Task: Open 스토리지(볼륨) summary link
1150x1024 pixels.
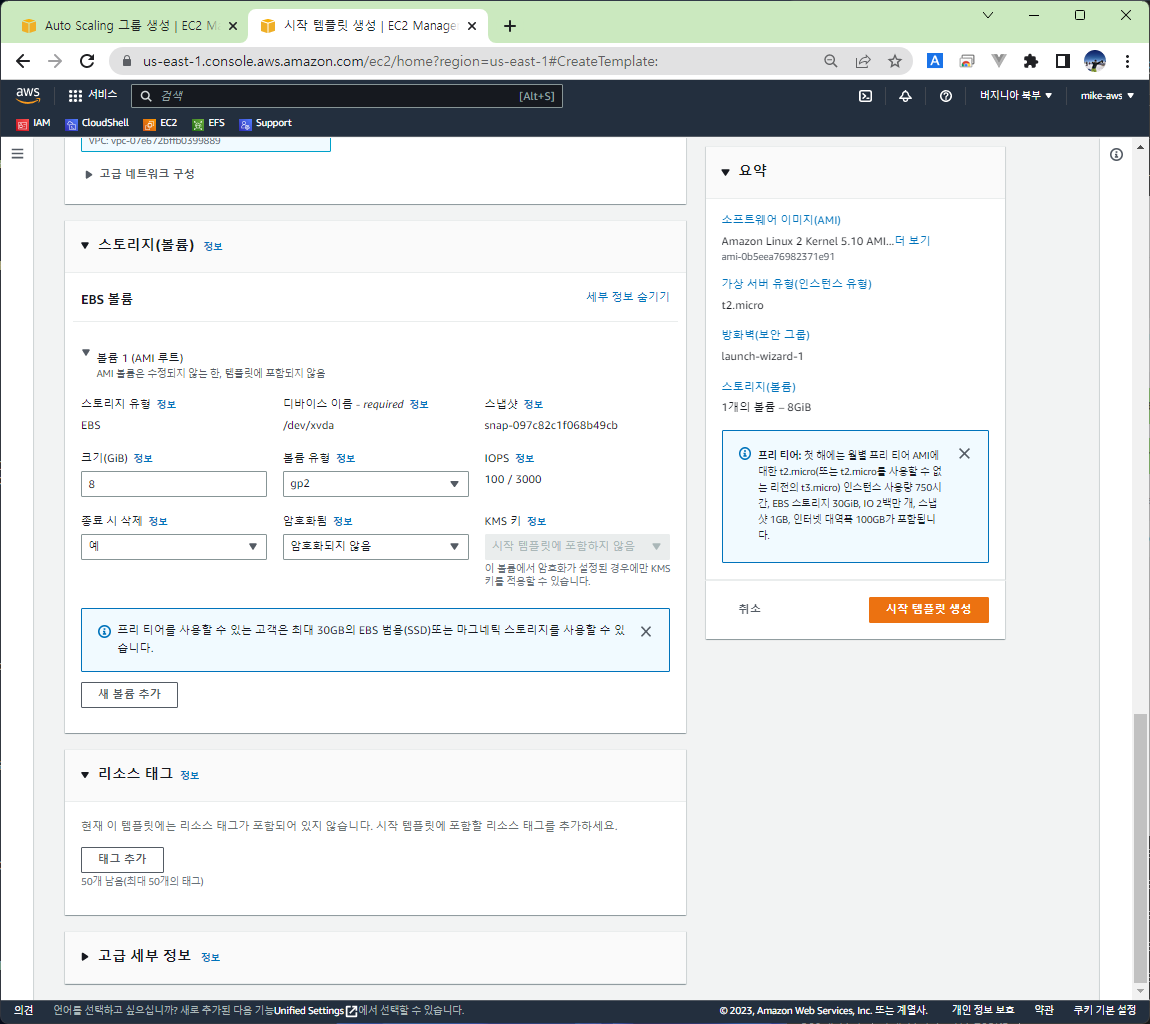Action: point(758,387)
